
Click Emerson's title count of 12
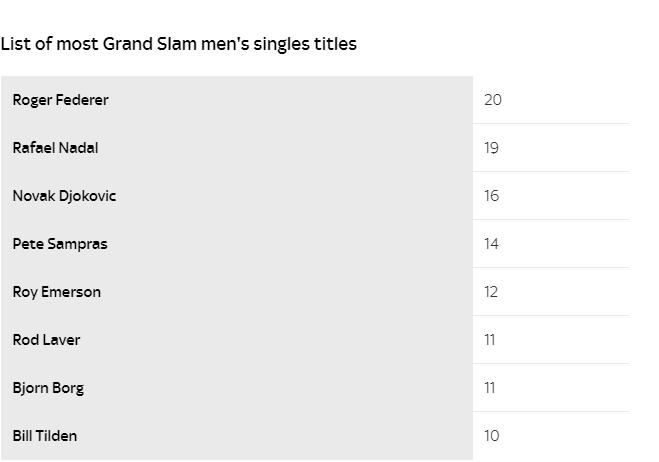tap(491, 292)
